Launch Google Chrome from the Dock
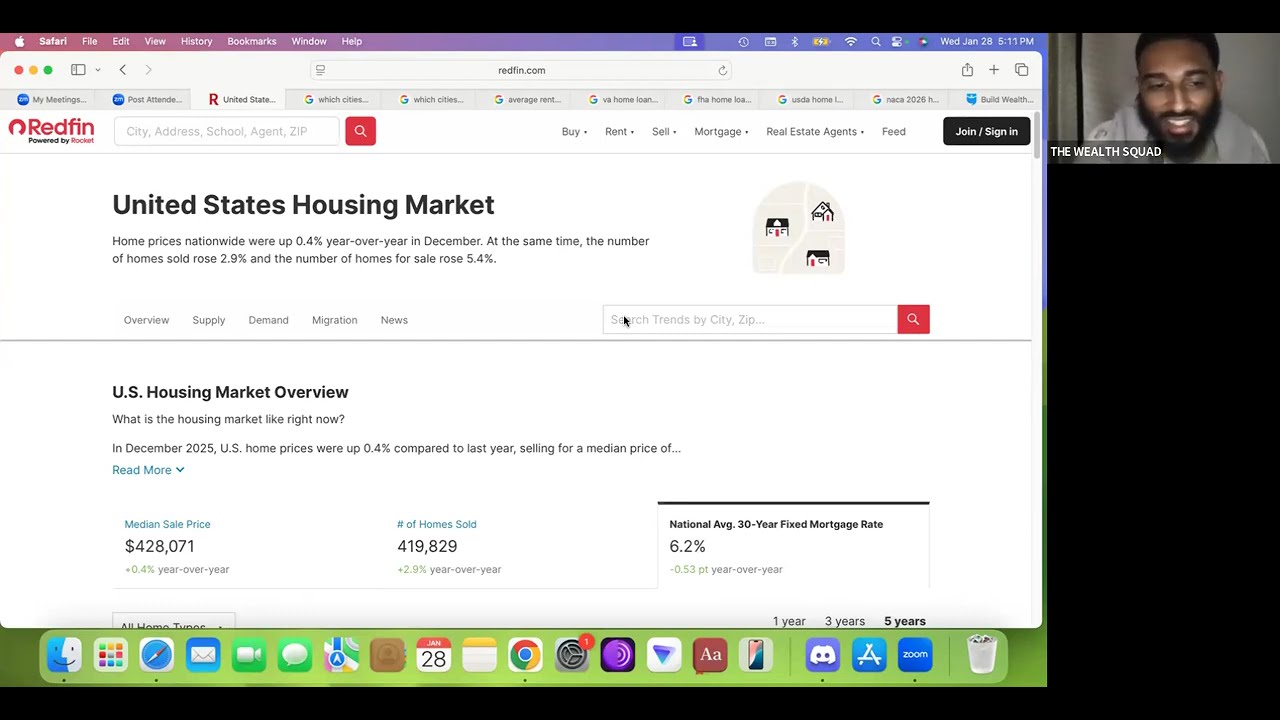Viewport: 1280px width, 720px height. [x=525, y=656]
